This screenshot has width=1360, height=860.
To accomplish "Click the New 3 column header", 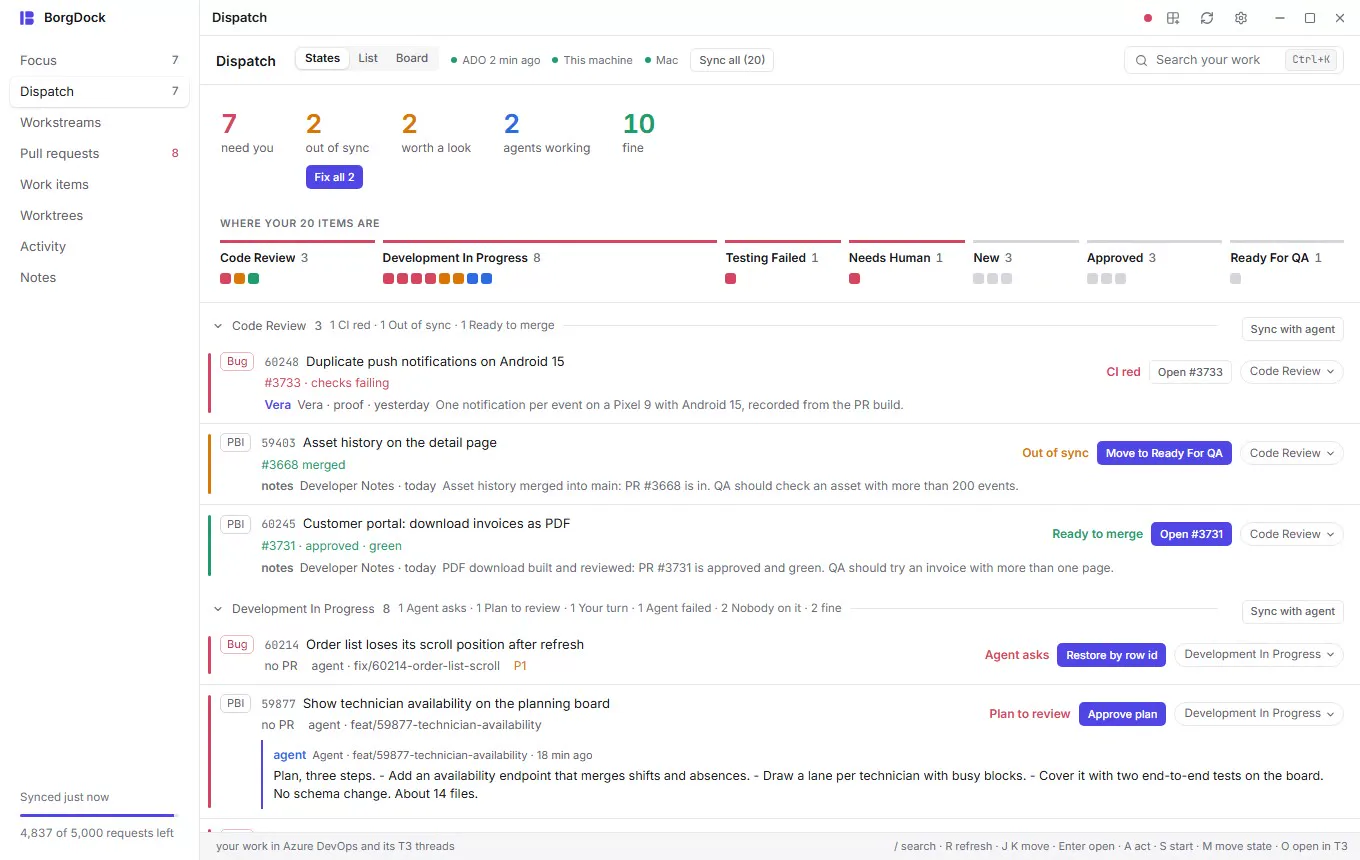I will click(x=993, y=258).
